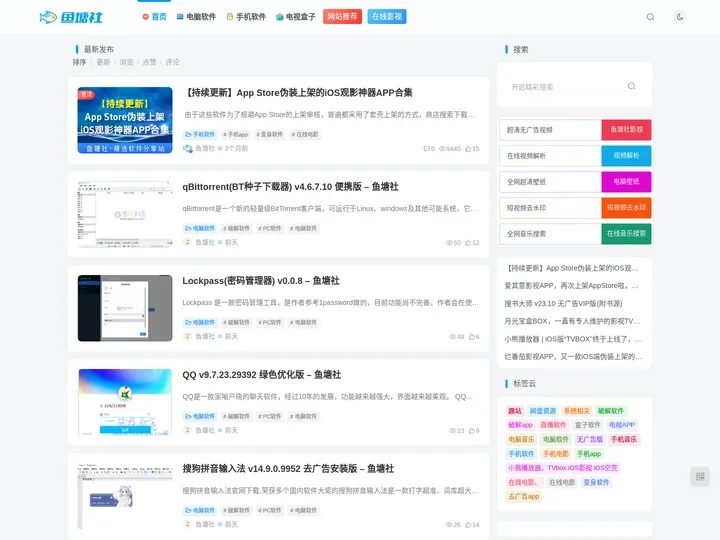Screen dimensions: 720x540
Task: Like the Lockpass post thumbs-up icon
Action: 471,337
